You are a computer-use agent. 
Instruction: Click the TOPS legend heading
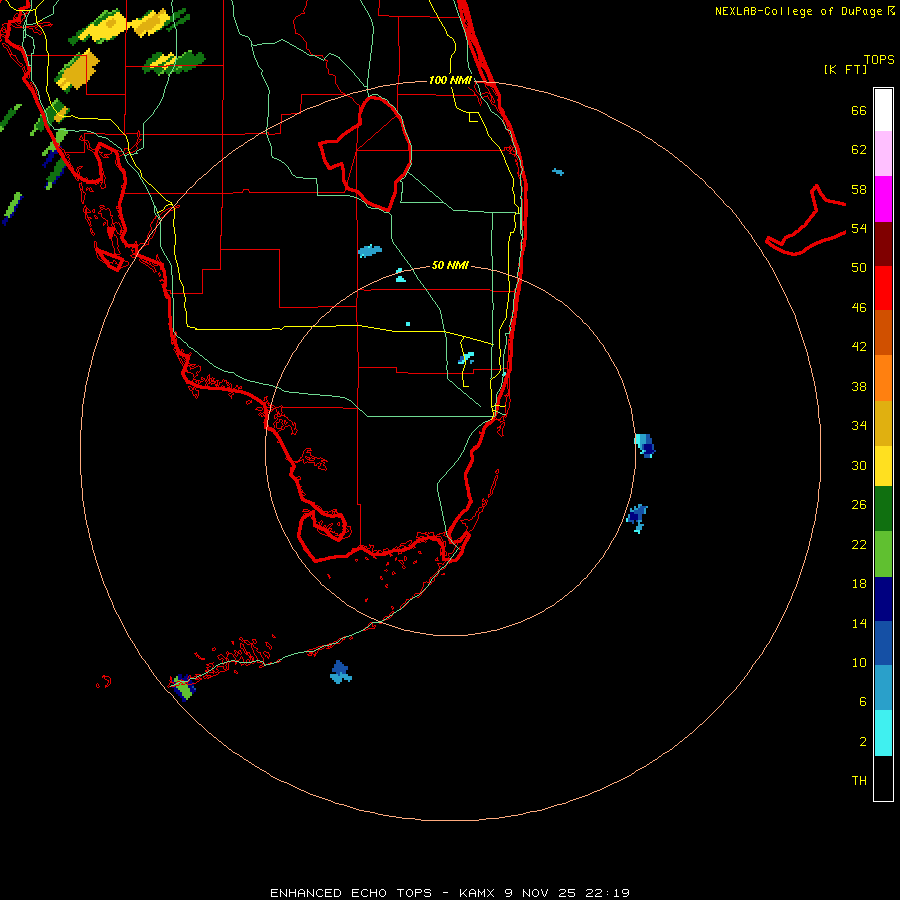point(879,60)
